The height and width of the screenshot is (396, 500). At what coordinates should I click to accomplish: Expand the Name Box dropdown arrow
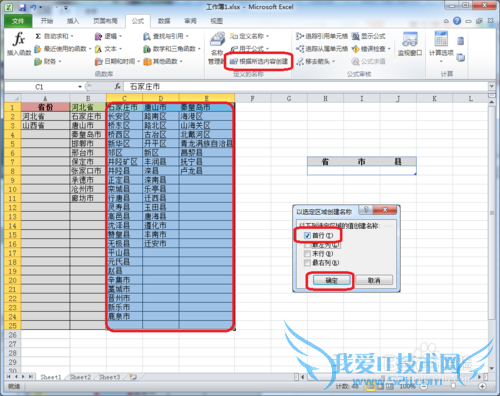[80, 87]
